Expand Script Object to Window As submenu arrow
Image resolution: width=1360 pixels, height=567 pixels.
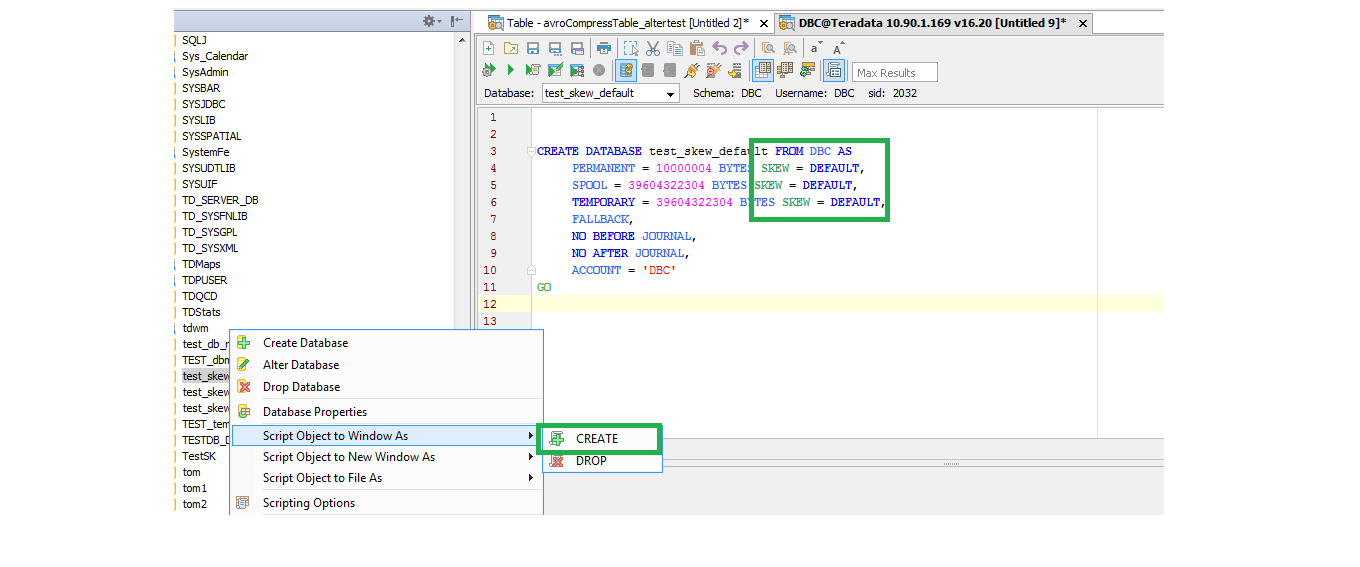tap(531, 436)
